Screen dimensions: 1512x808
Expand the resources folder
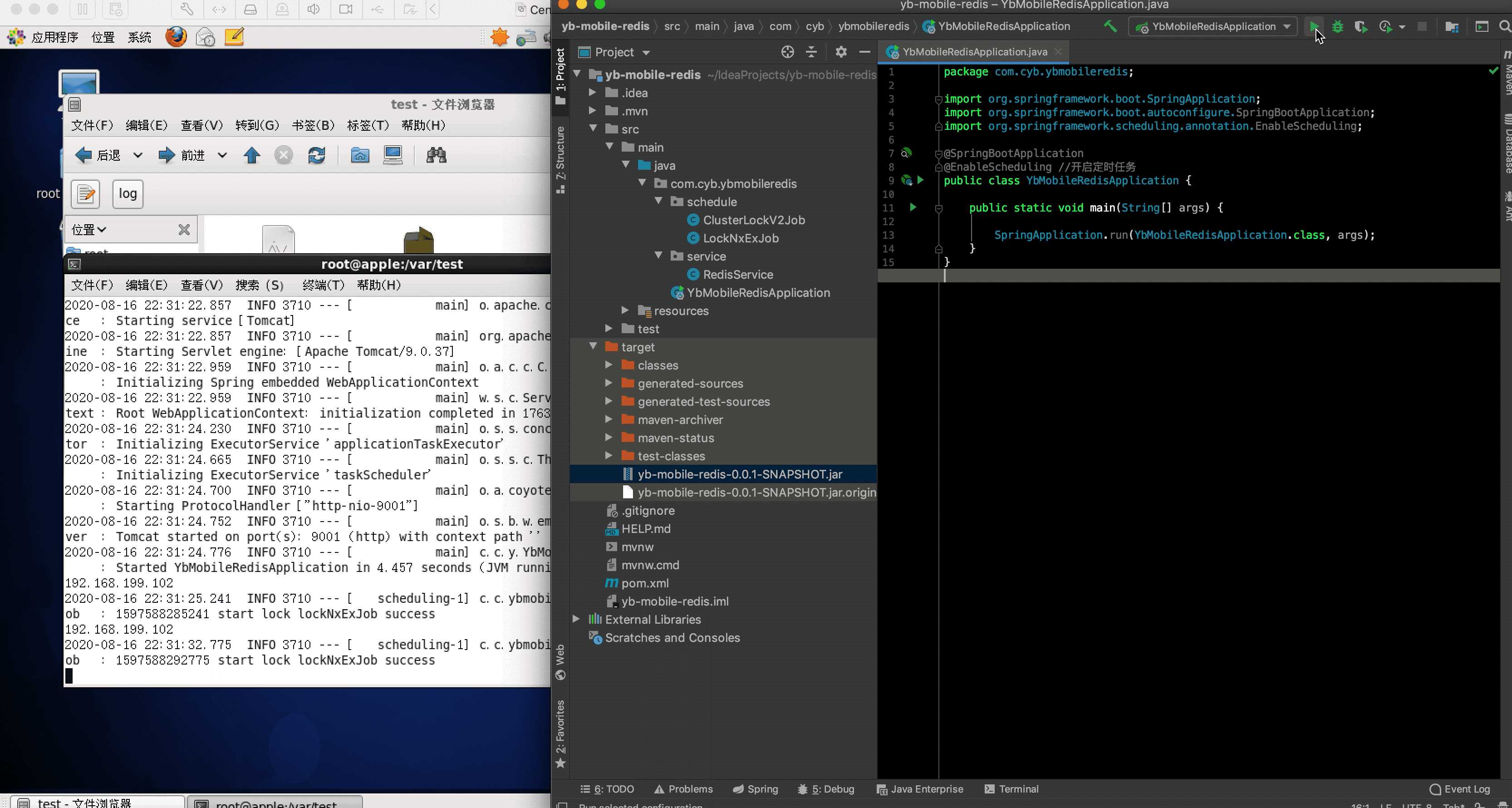626,310
